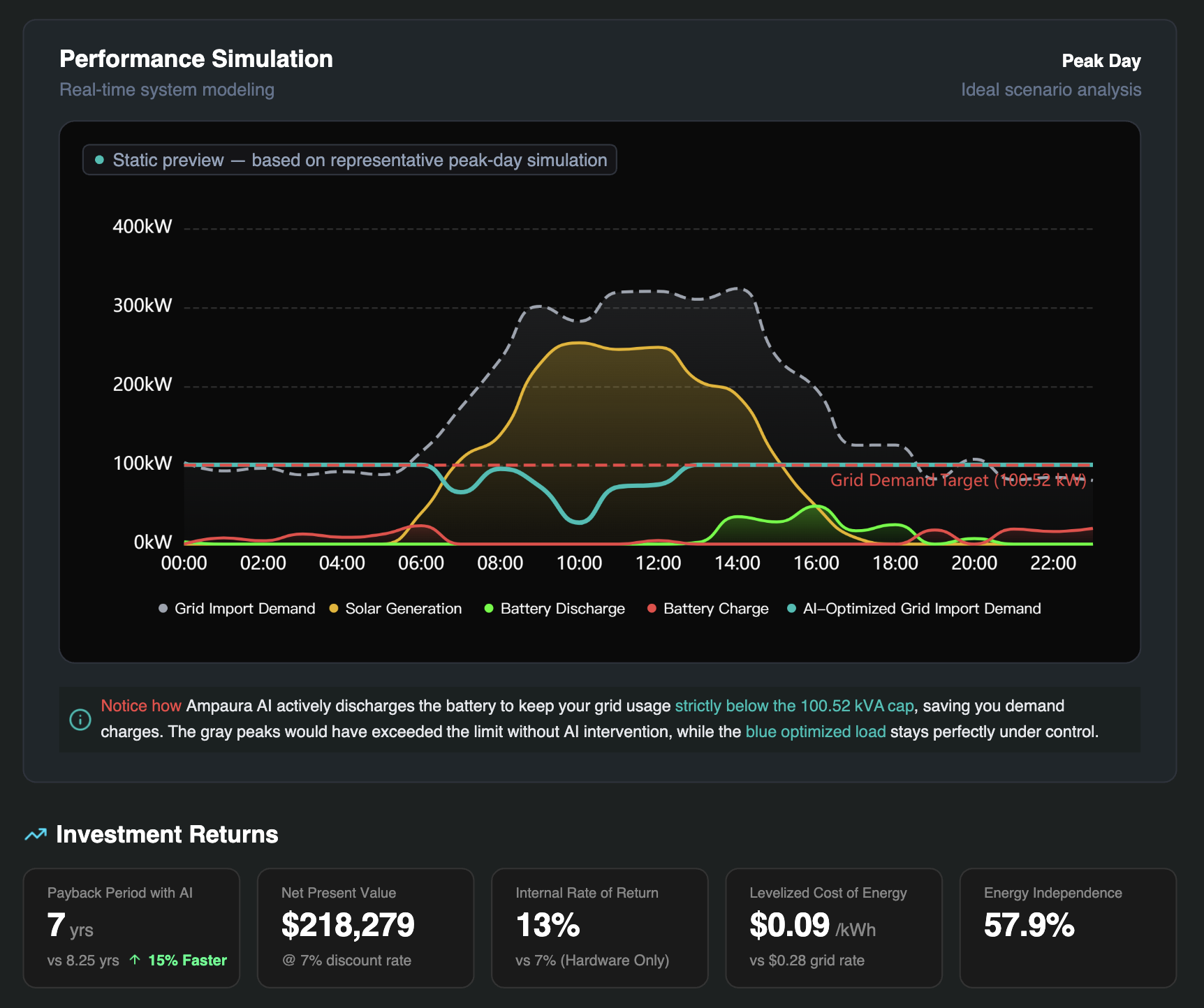The image size is (1204, 1008).
Task: Click the Real-time system modeling subtitle
Action: point(167,90)
